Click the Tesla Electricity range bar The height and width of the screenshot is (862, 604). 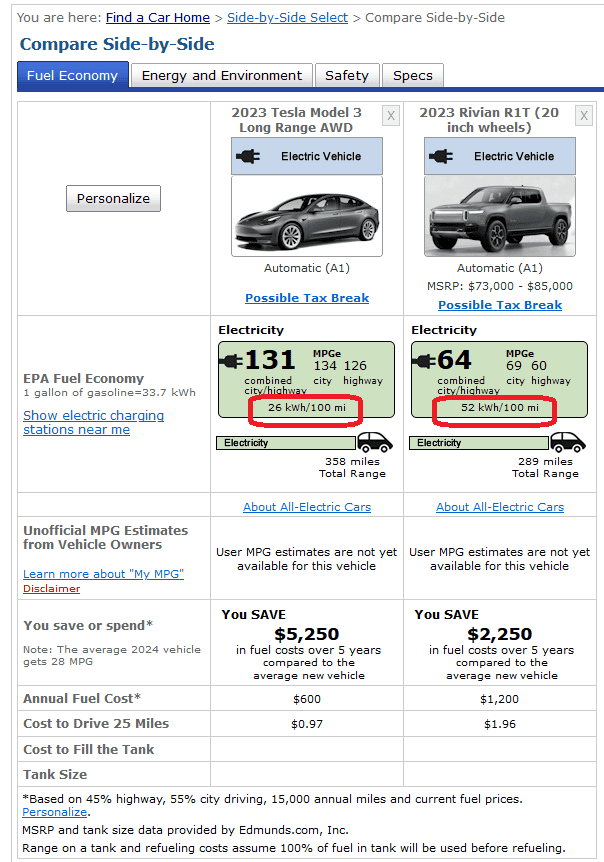click(x=286, y=443)
